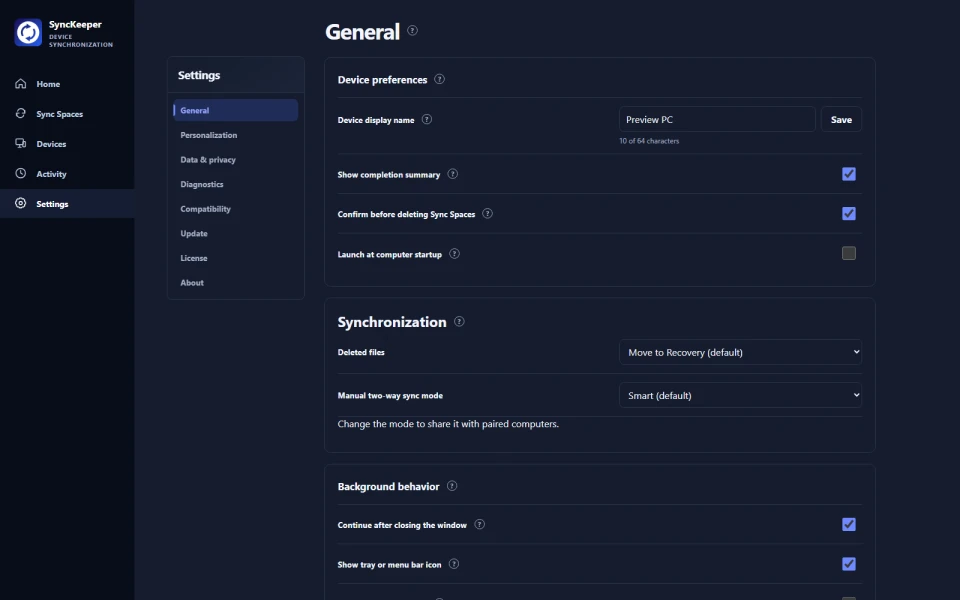Open Devices page
The height and width of the screenshot is (600, 960).
pos(67,144)
